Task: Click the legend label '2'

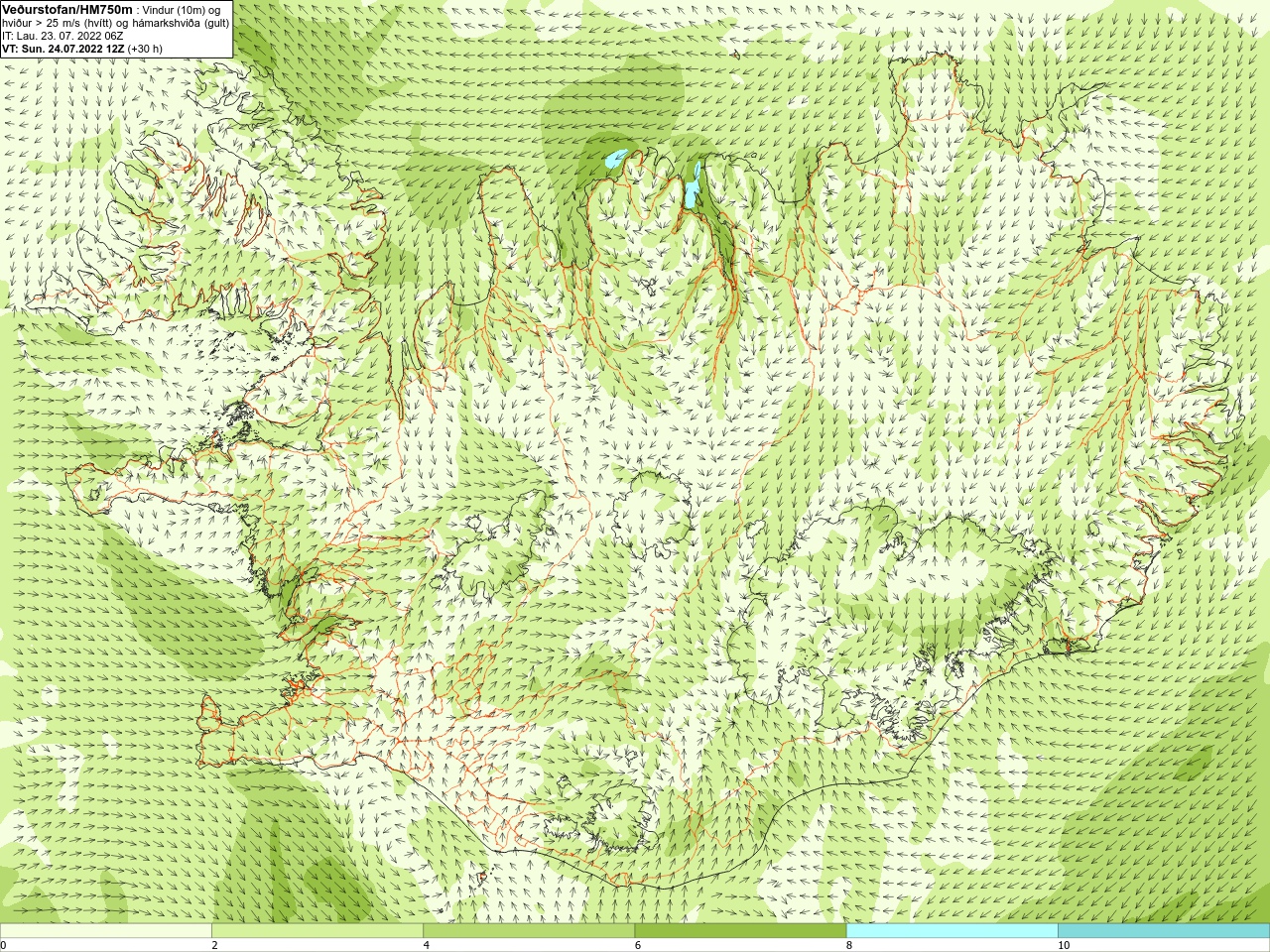Action: (x=214, y=946)
